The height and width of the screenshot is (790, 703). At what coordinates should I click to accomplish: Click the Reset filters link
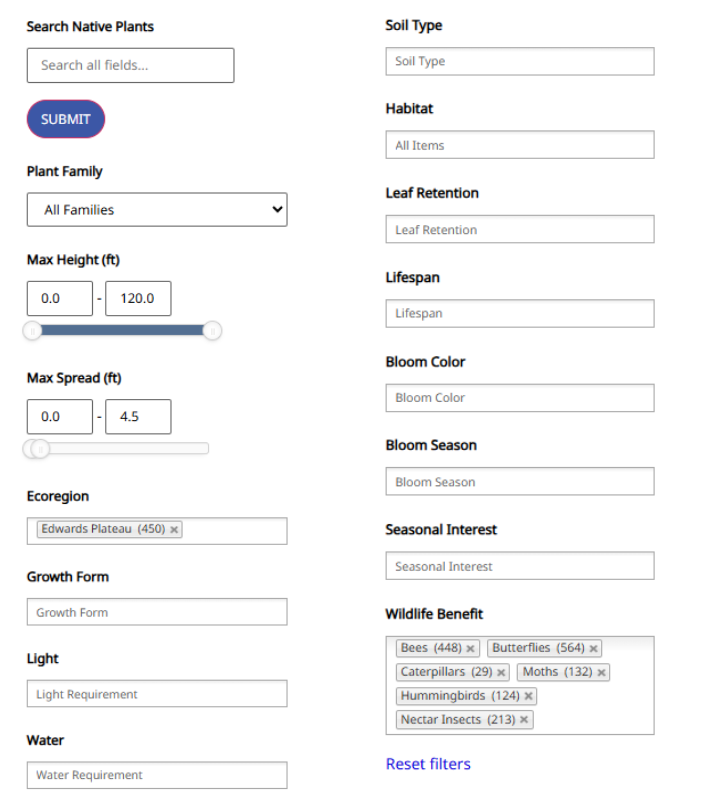click(x=428, y=764)
